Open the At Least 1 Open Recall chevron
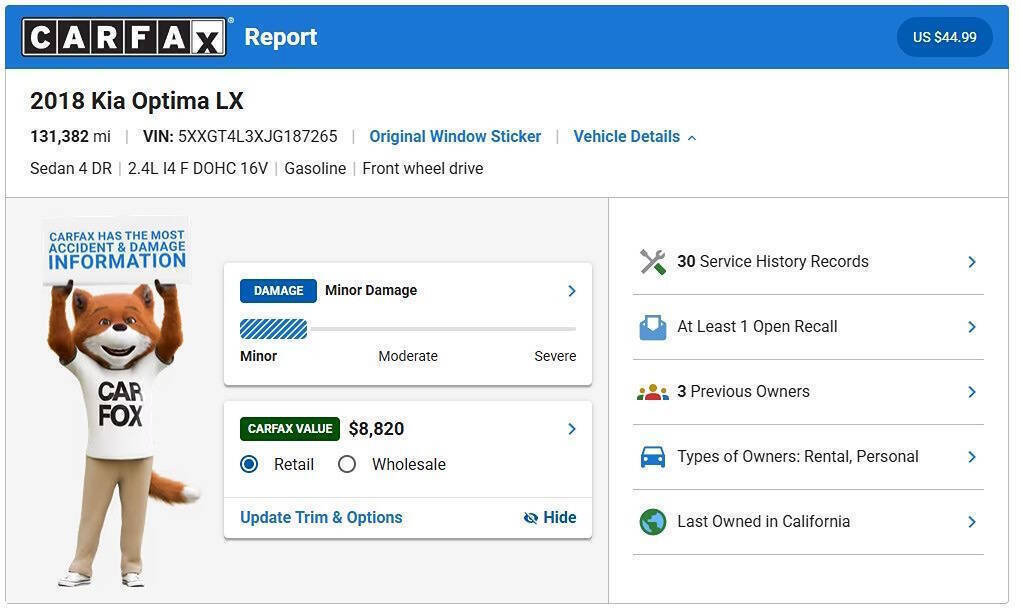 [972, 327]
